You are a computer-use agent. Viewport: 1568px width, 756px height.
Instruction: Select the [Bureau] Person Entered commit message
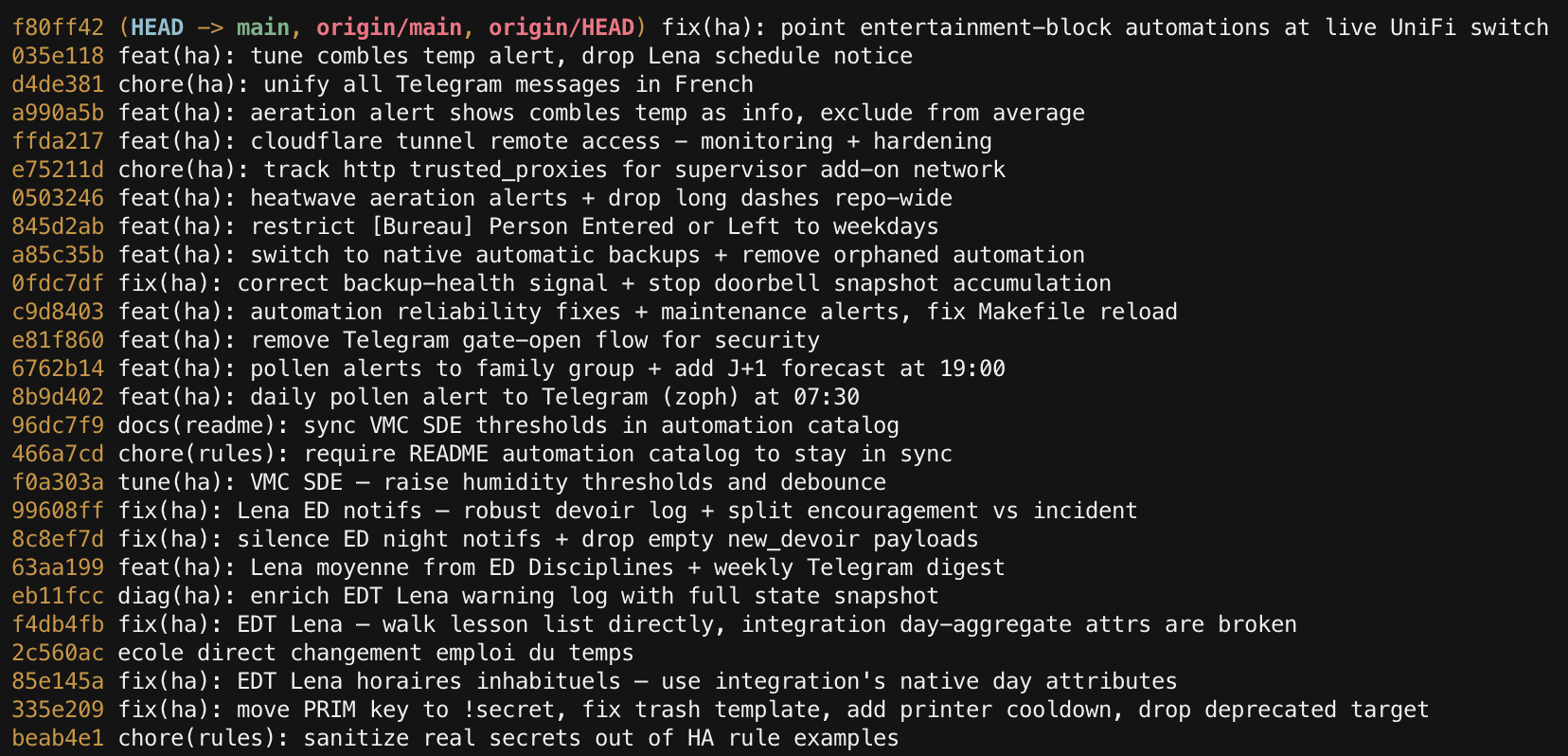click(528, 226)
